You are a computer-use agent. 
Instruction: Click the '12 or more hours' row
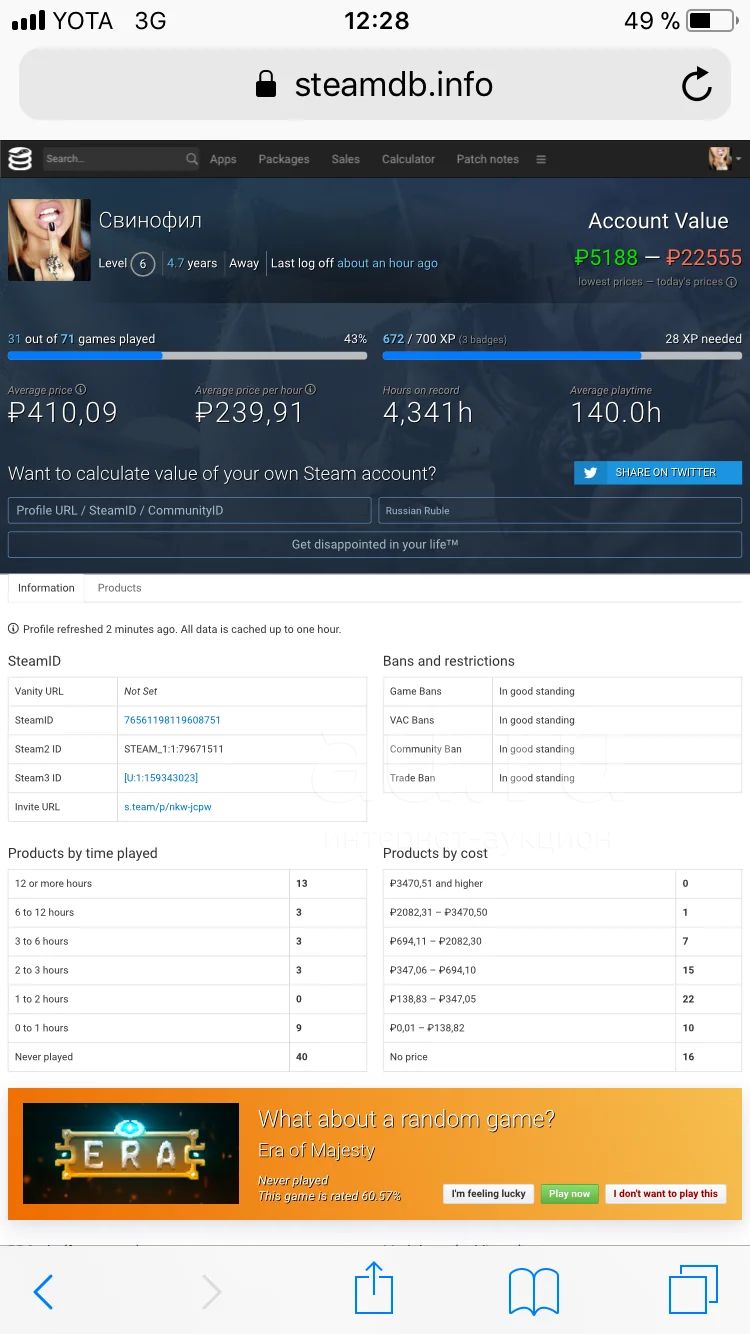187,884
